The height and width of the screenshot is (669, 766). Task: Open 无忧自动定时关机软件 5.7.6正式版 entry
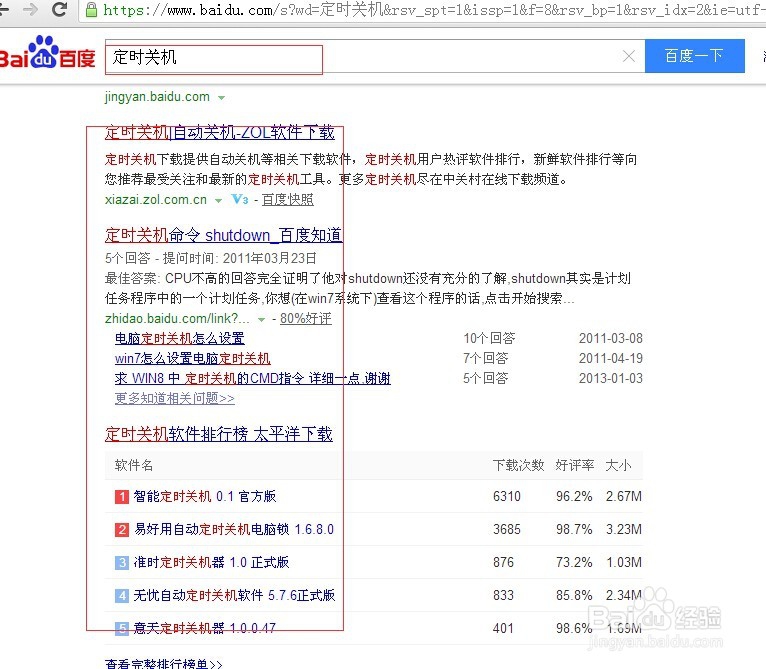pos(234,595)
